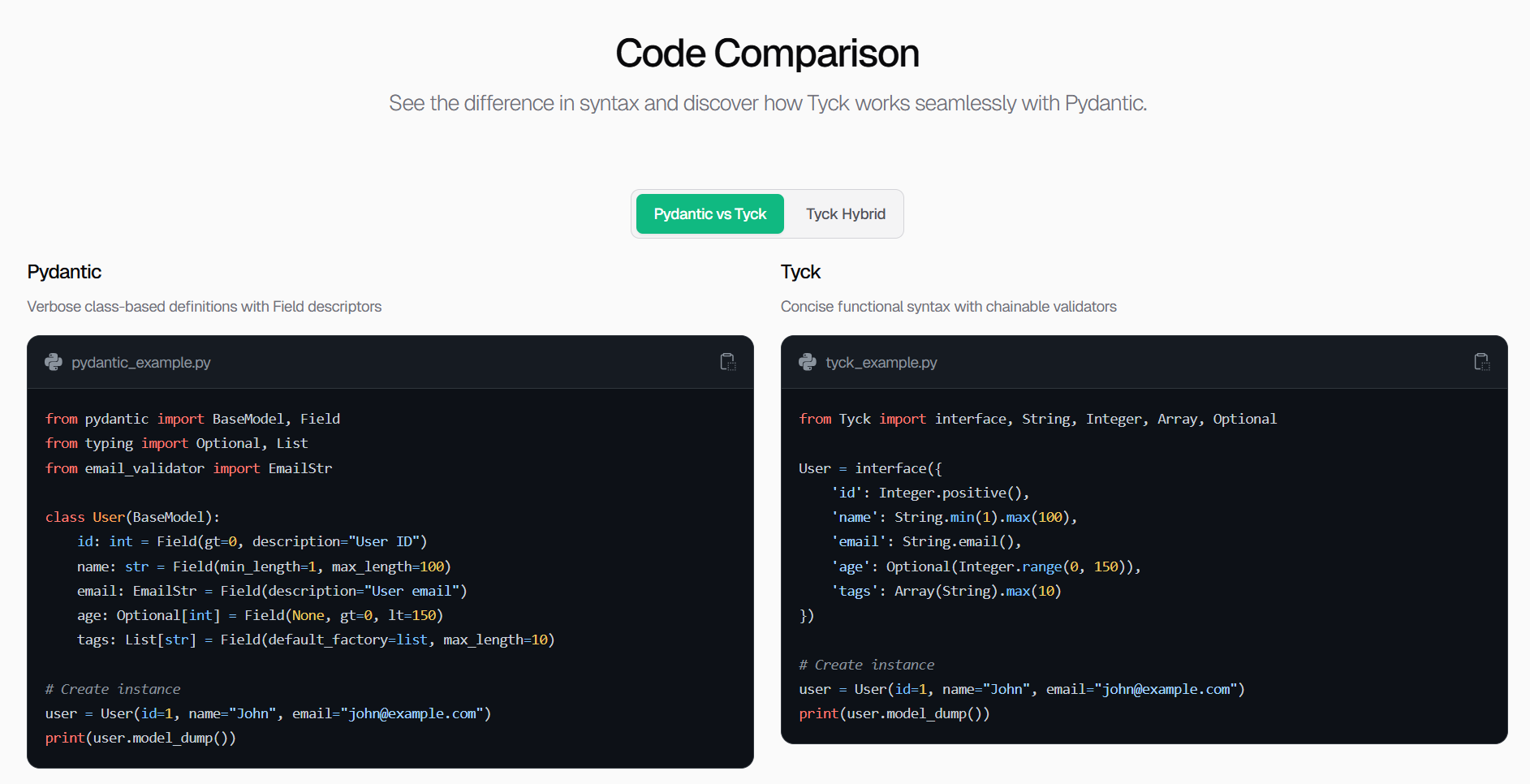Click the '# Create instance' comment in Pydantic code
Screen dimensions: 1530x784
click(x=113, y=689)
